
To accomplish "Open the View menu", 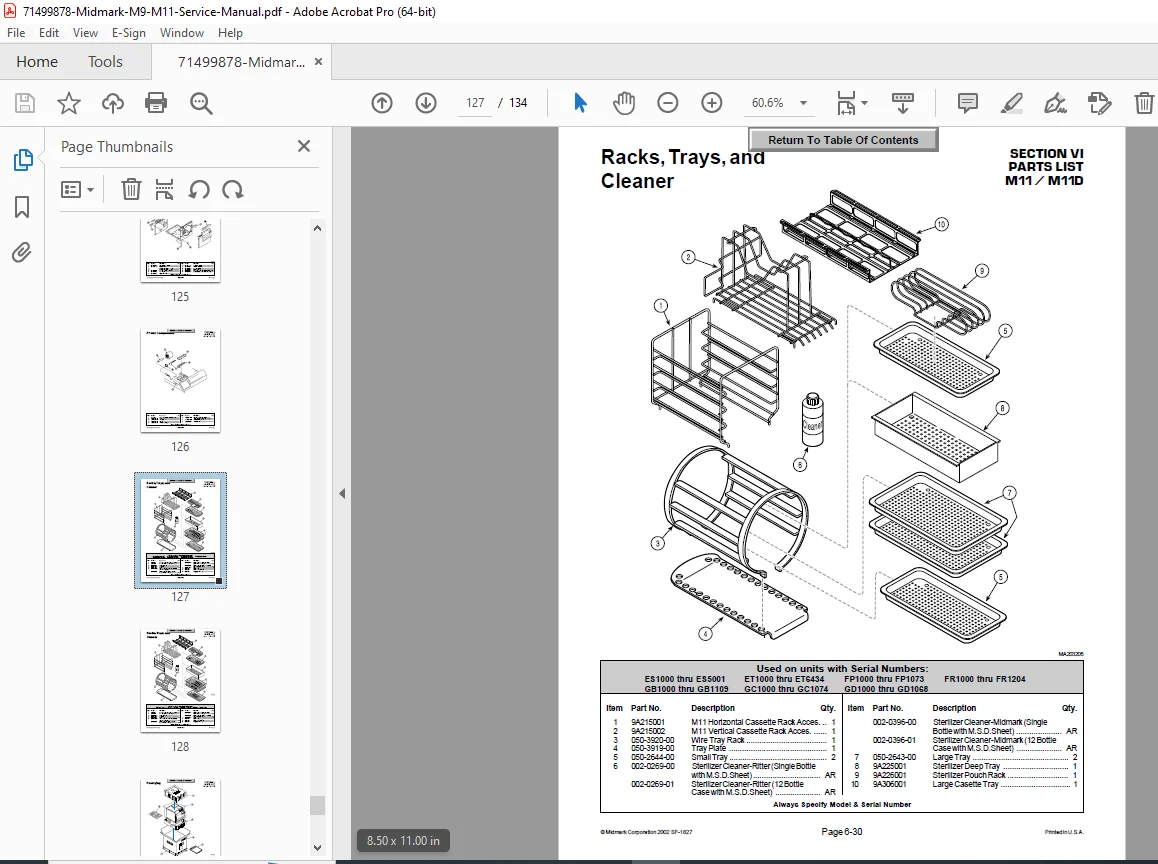I will click(x=85, y=32).
